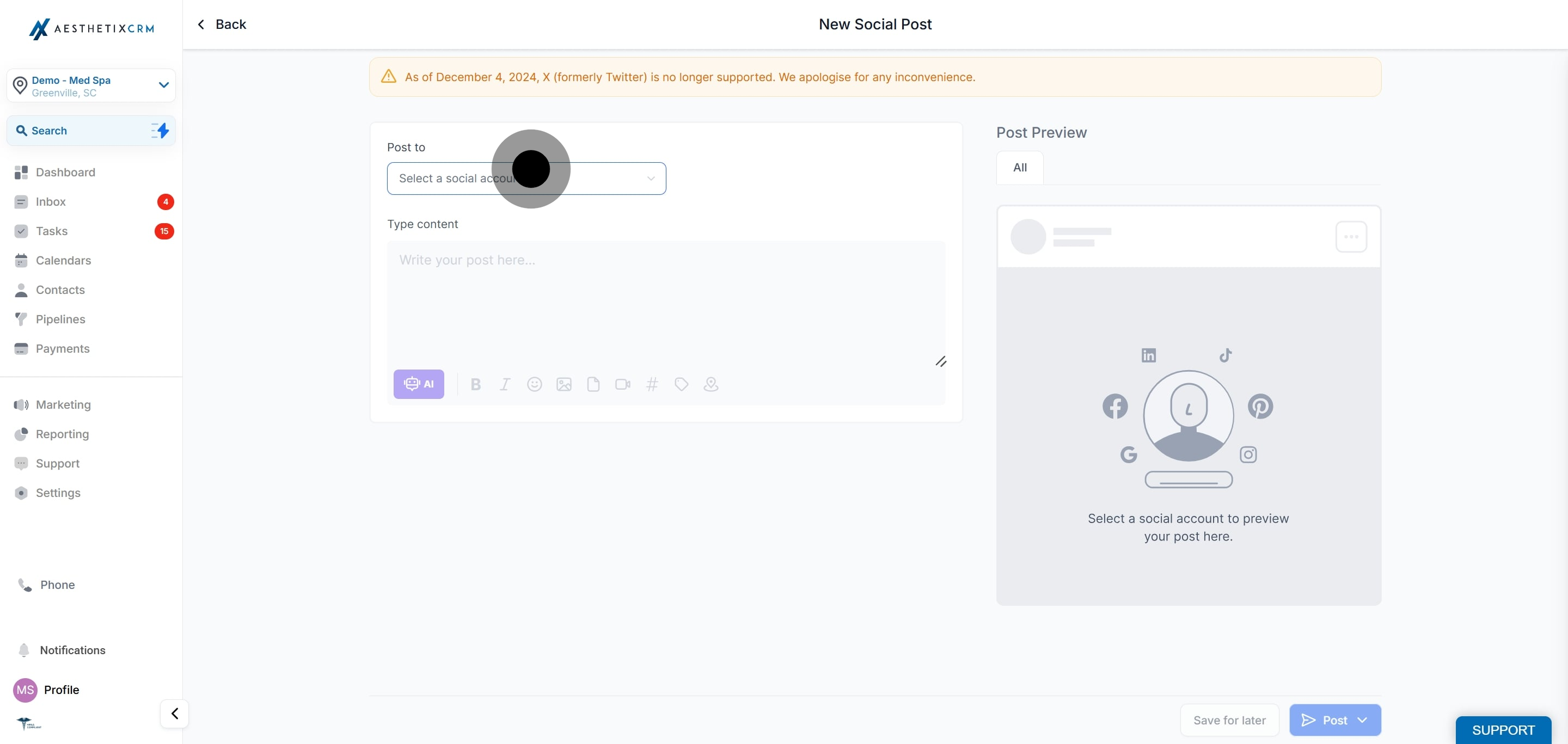Open the Post button options arrow
This screenshot has width=1568, height=744.
(x=1362, y=720)
